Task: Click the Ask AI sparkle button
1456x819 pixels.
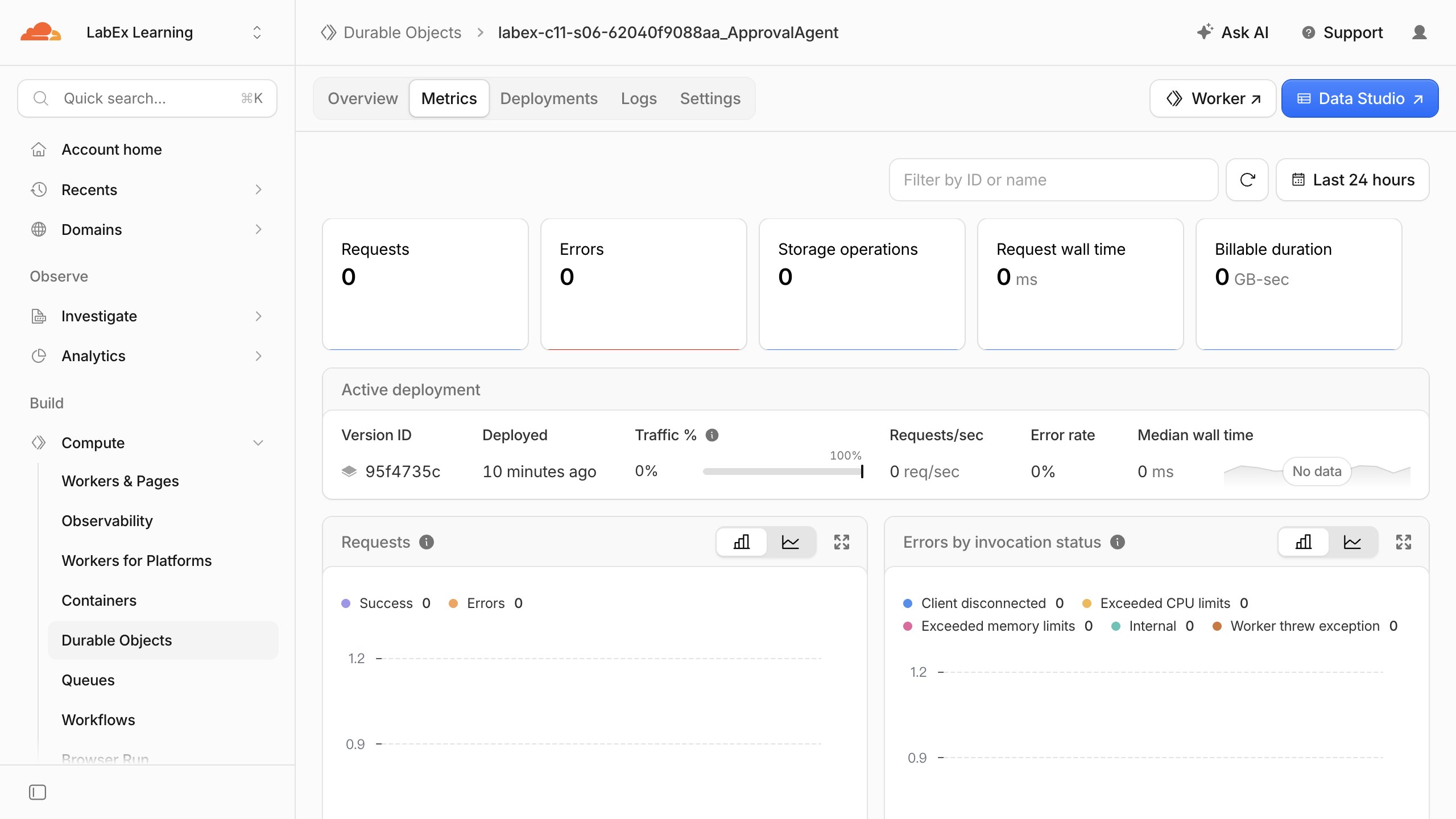Action: coord(1232,32)
